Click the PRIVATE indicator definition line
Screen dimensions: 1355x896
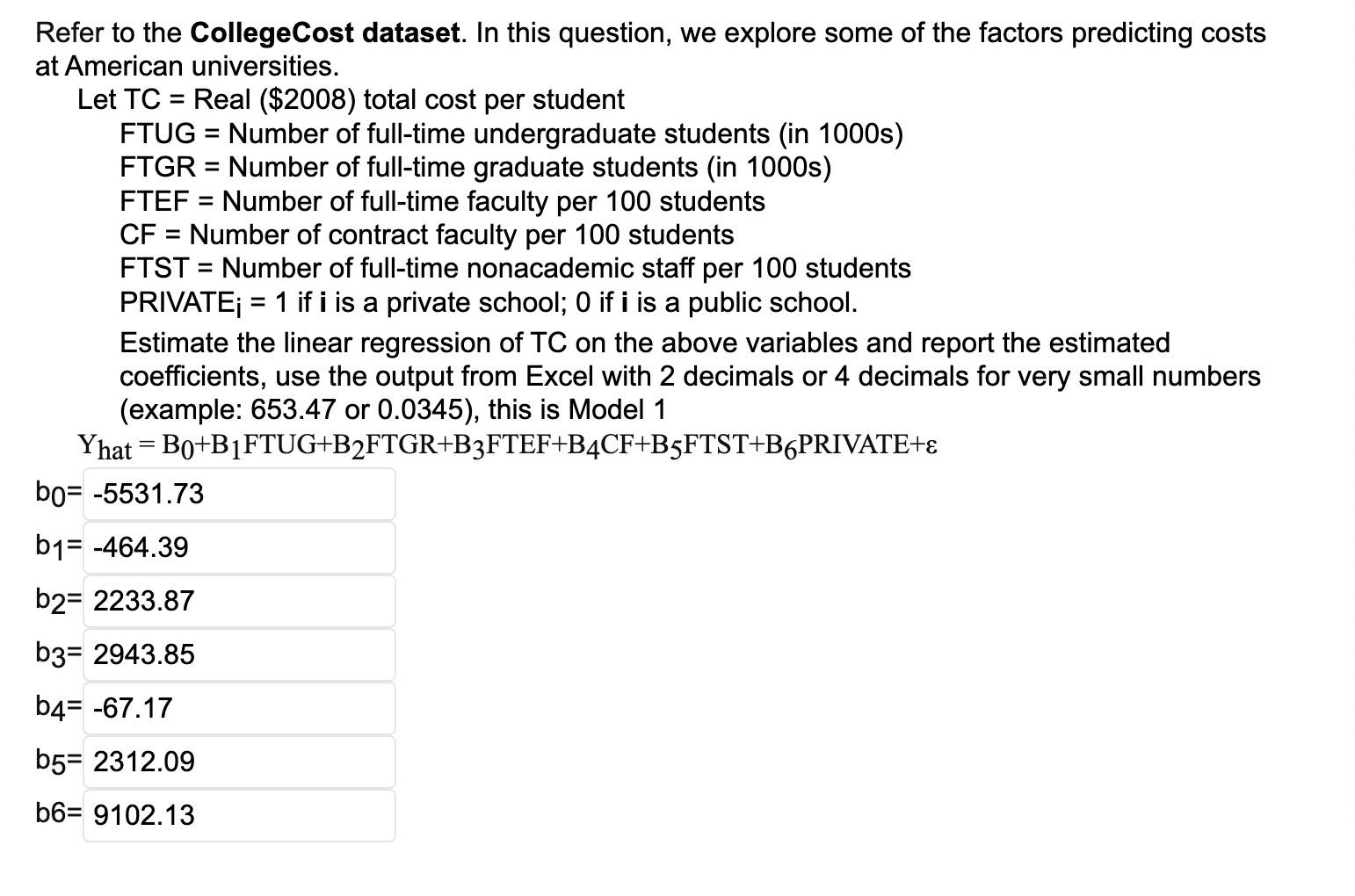(x=489, y=301)
